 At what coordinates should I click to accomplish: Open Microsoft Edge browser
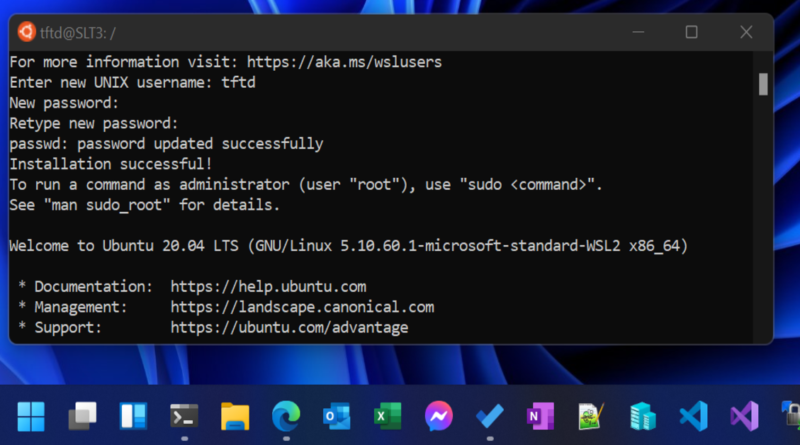(286, 416)
